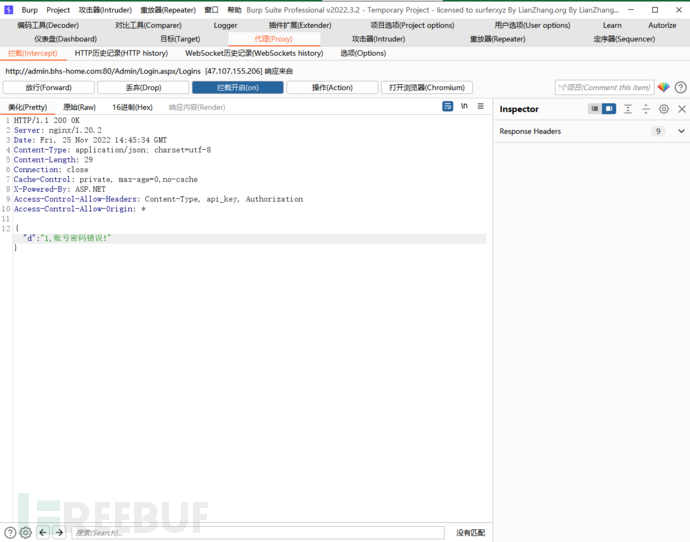Click the Comment this item field
Image resolution: width=690 pixels, height=542 pixels.
click(x=604, y=88)
